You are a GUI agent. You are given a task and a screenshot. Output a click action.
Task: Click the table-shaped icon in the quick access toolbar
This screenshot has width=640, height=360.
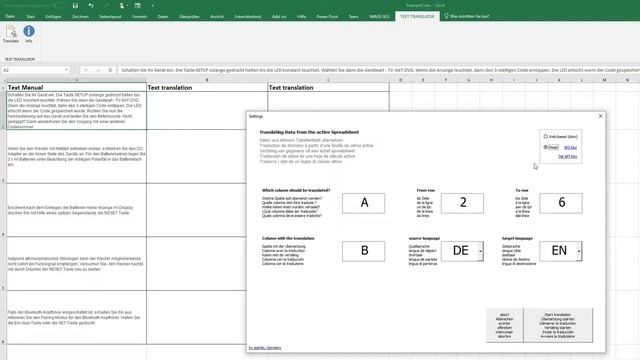pyautogui.click(x=138, y=6)
